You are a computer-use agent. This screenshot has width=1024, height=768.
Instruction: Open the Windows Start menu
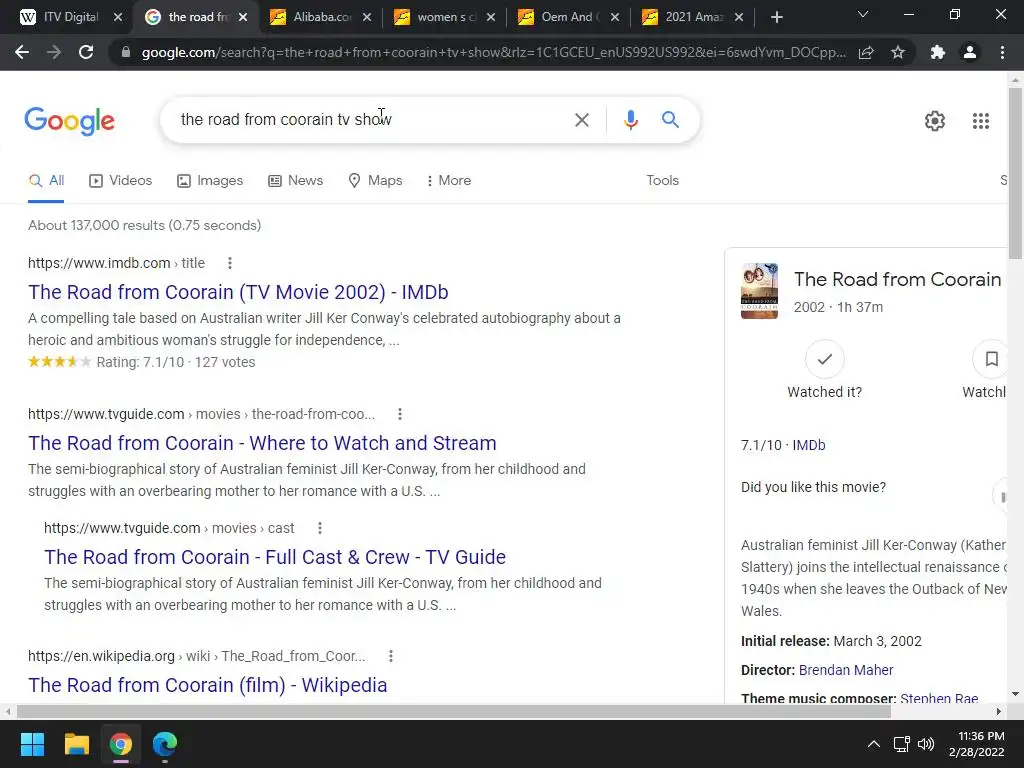[x=32, y=744]
